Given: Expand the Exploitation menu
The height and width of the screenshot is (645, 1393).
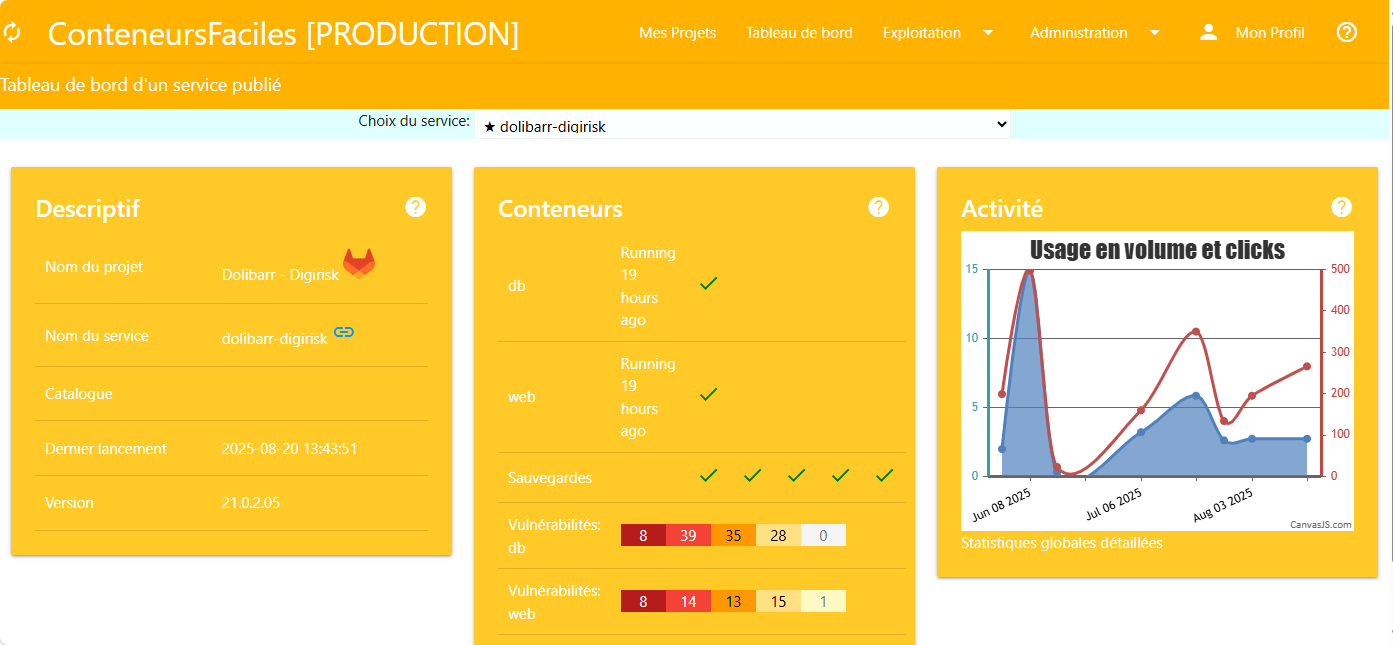Looking at the screenshot, I should tap(937, 33).
